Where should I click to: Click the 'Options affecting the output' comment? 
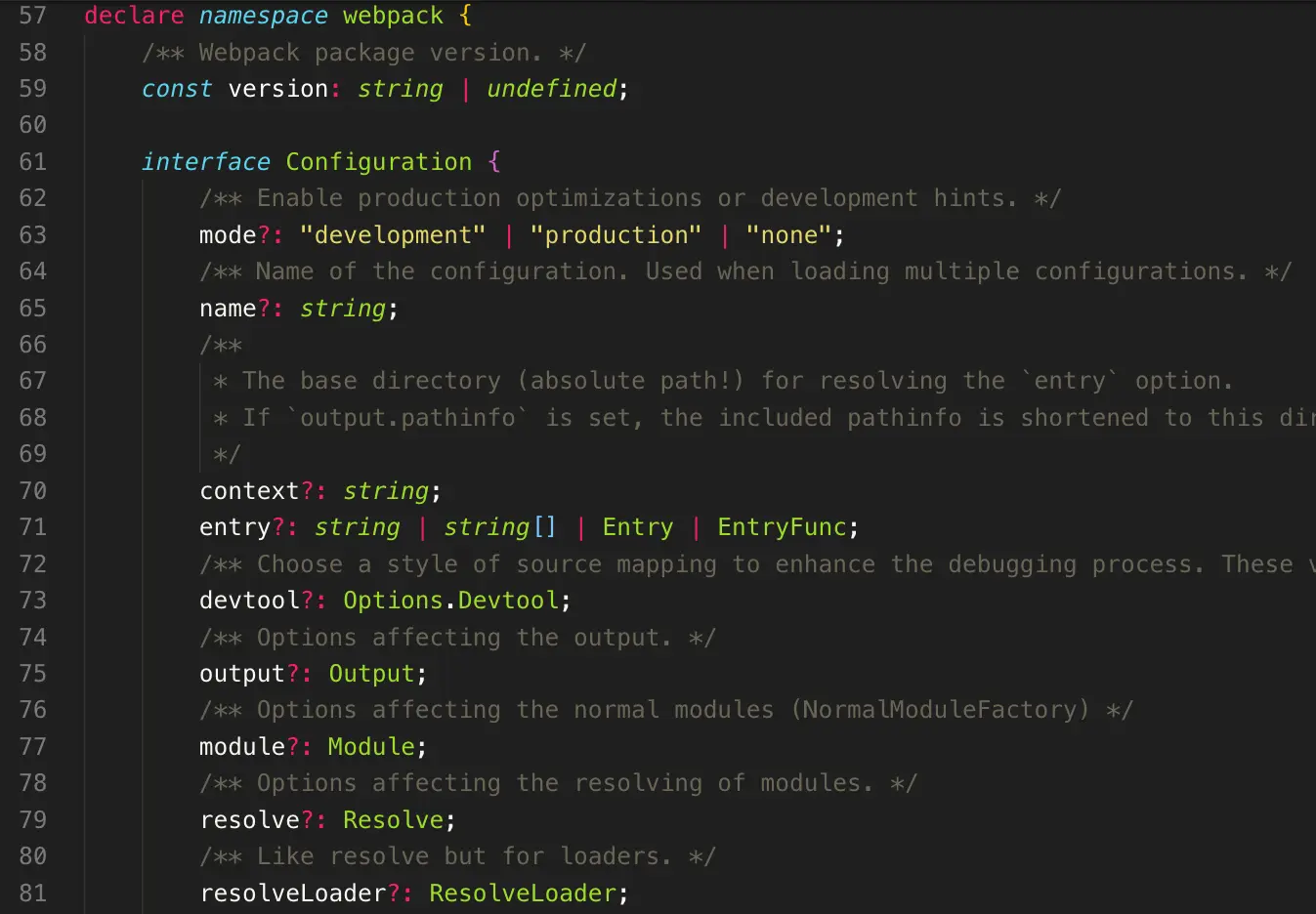458,638
